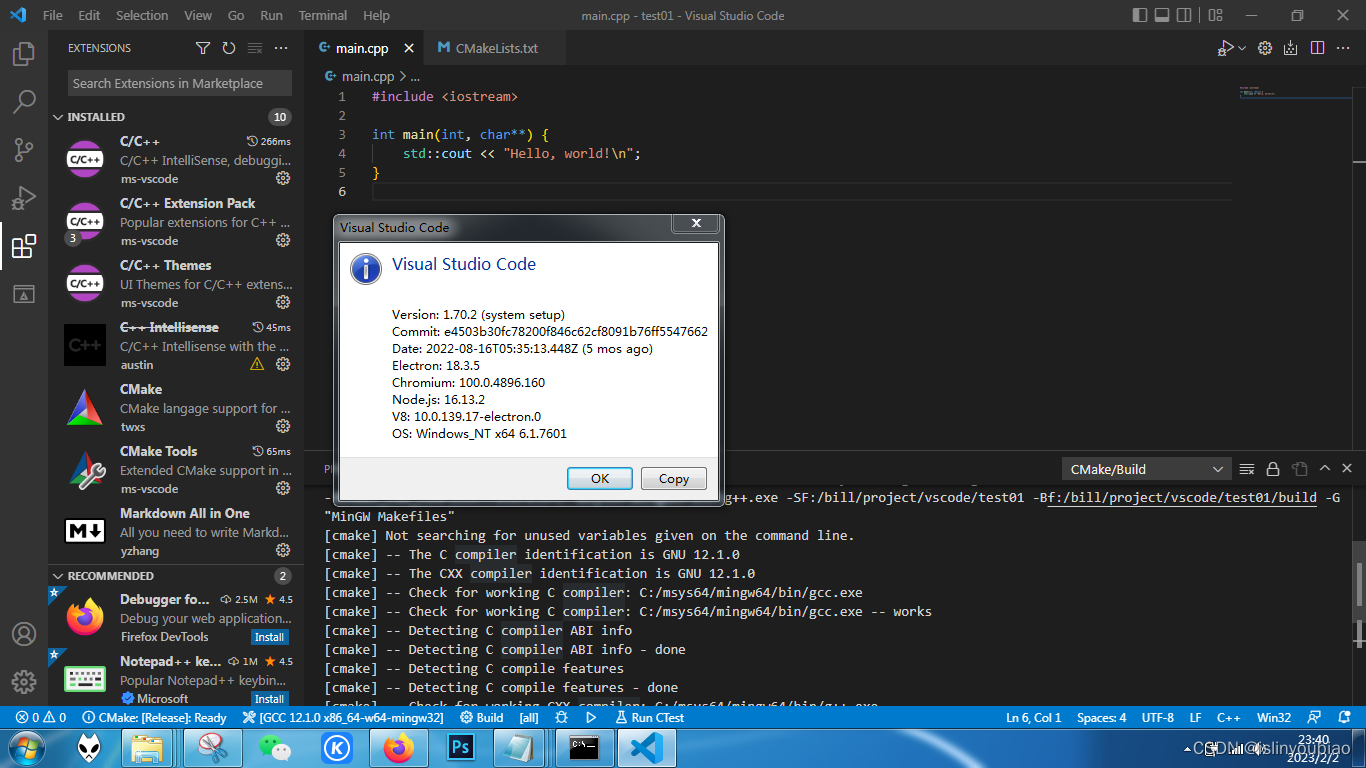This screenshot has height=768, width=1366.
Task: Open the Terminal menu
Action: (x=322, y=15)
